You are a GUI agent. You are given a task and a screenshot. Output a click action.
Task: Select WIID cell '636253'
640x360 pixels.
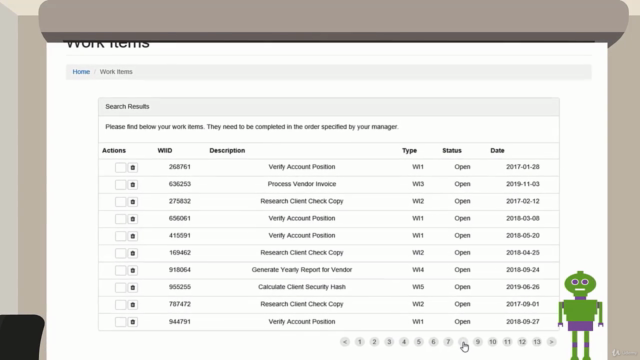coord(180,184)
